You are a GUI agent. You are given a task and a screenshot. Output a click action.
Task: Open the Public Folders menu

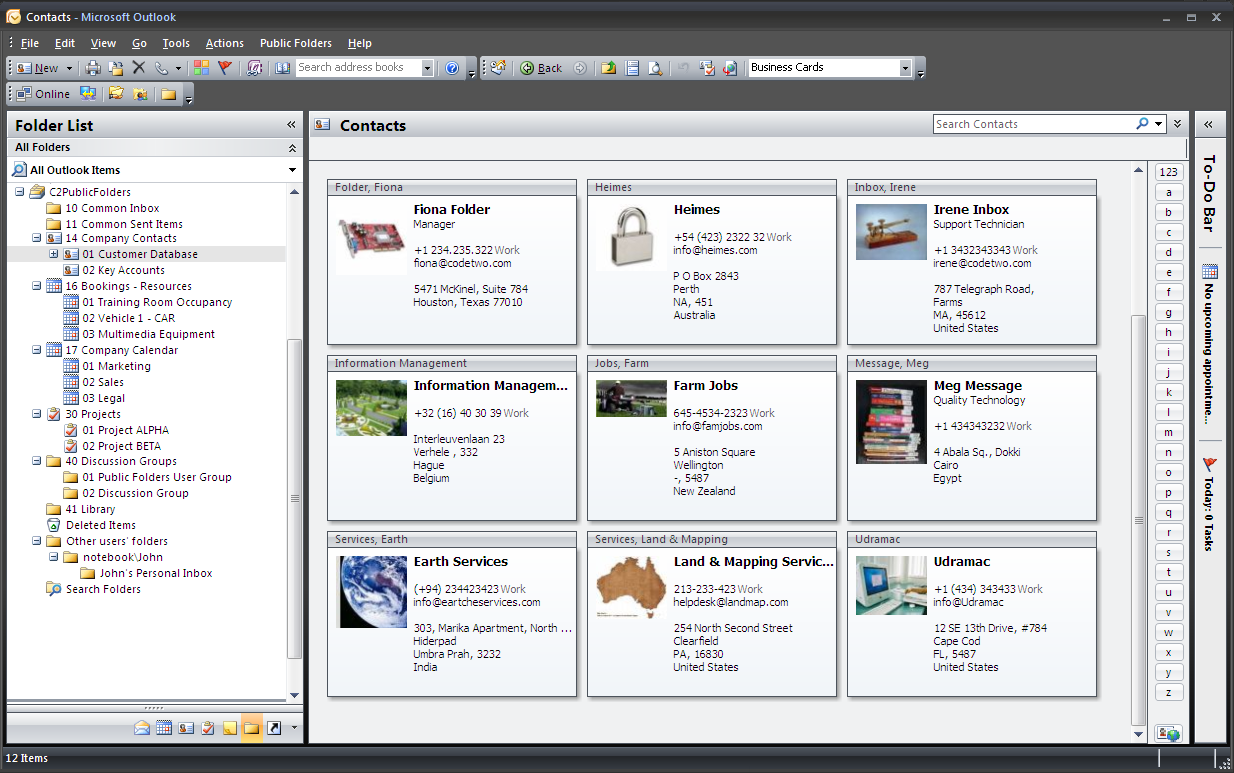(x=296, y=43)
